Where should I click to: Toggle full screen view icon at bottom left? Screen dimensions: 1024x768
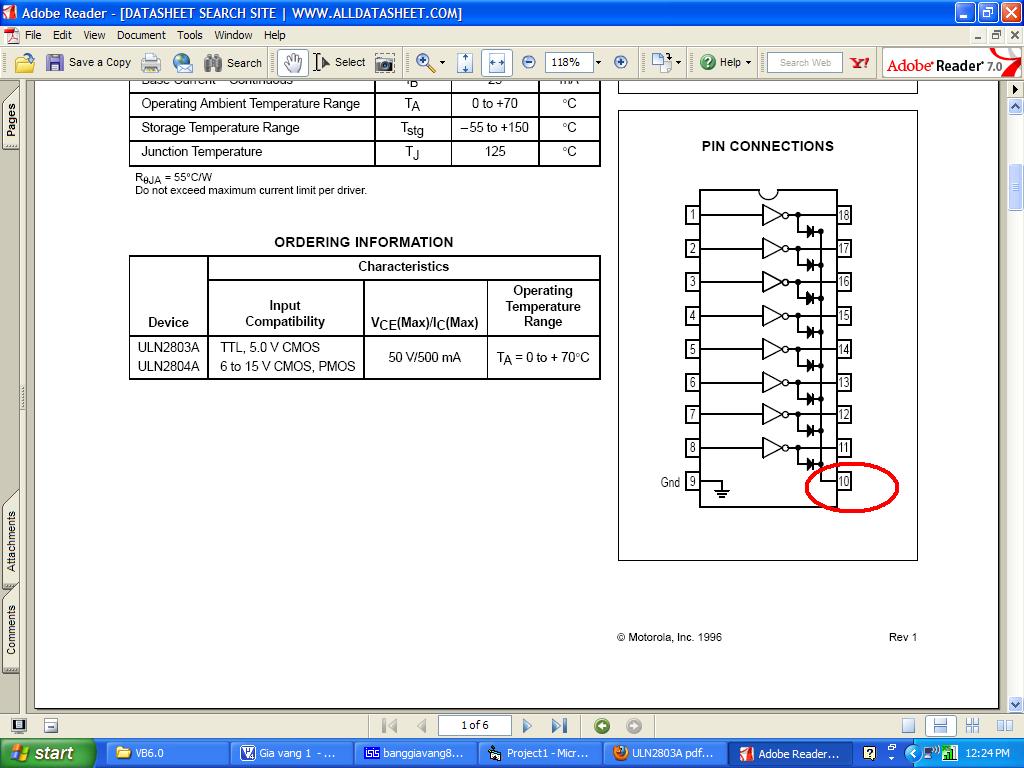19,725
